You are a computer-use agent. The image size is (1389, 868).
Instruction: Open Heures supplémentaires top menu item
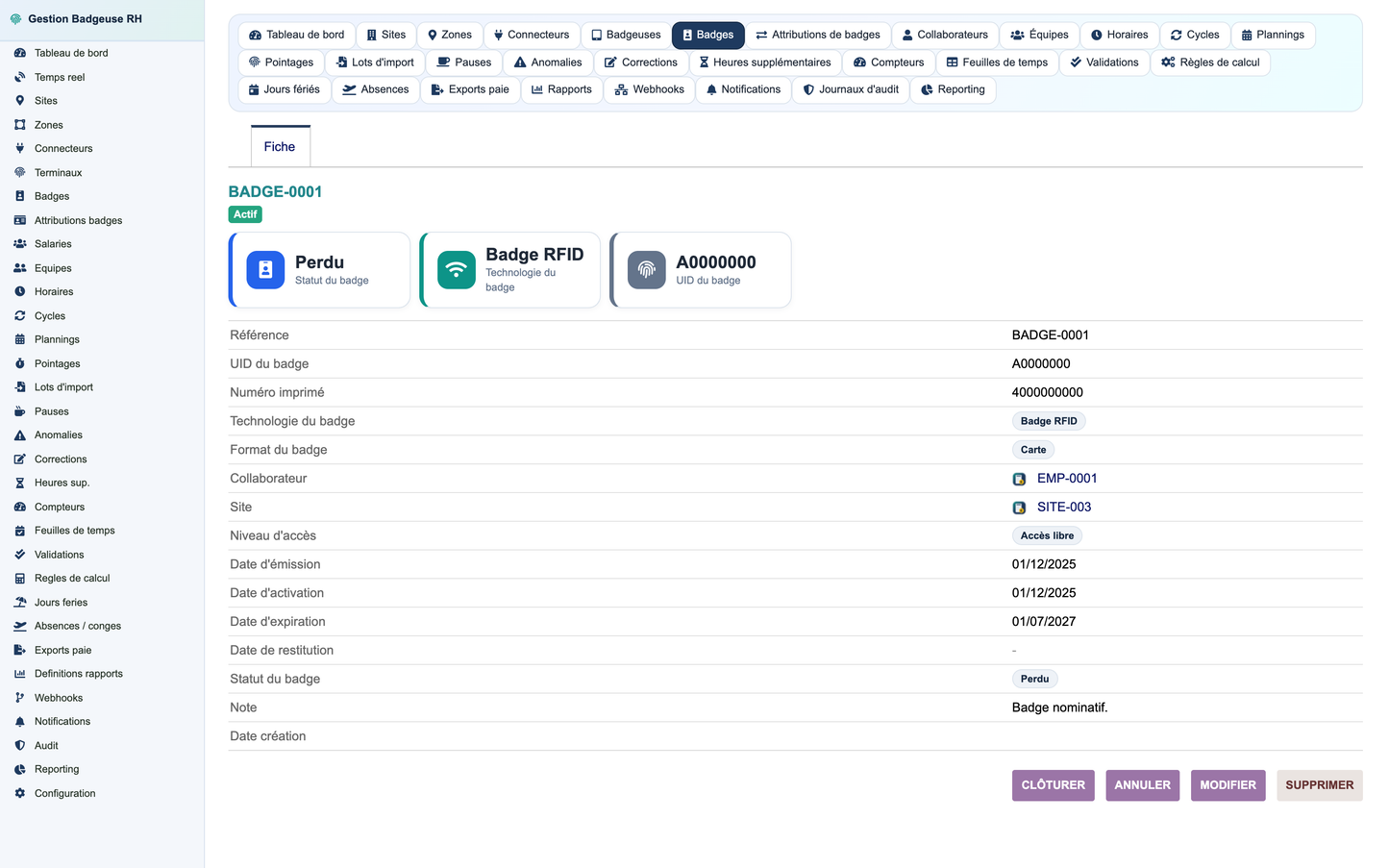[x=765, y=62]
